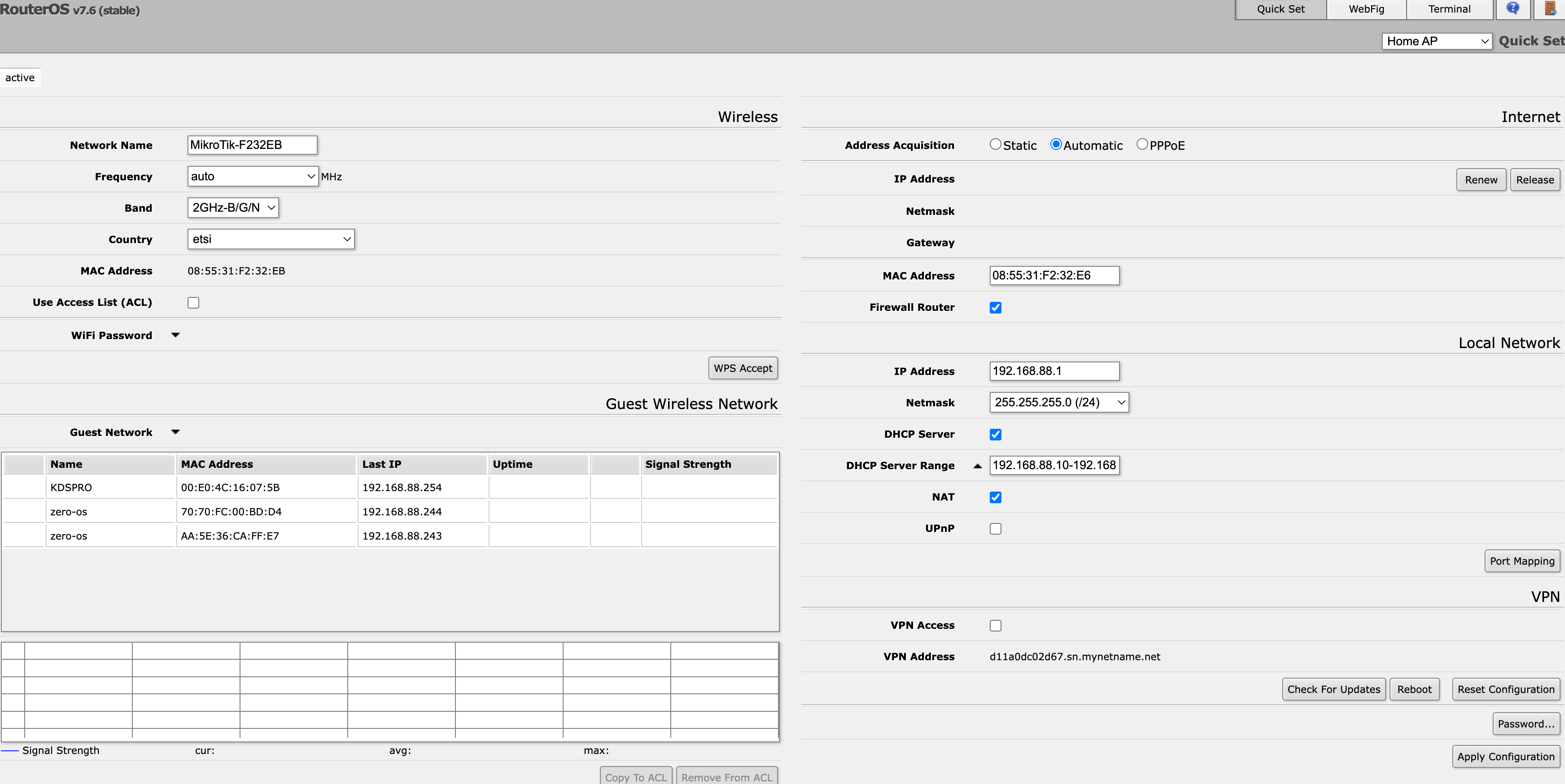Click the Renew button

1481,180
